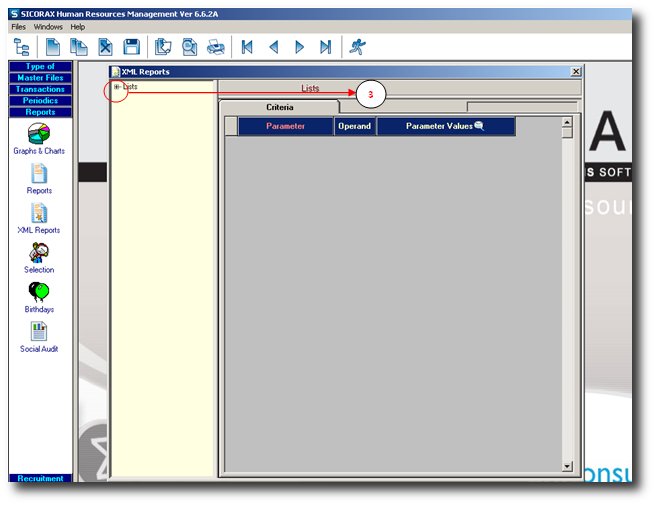The width and height of the screenshot is (655, 505).
Task: Click the Parameter column header
Action: (285, 126)
